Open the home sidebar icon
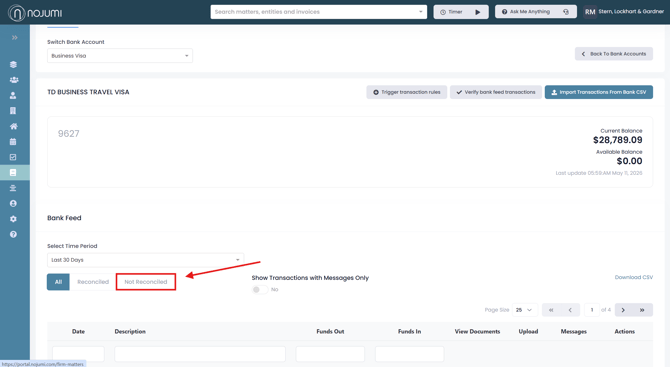This screenshot has width=670, height=367. tap(14, 126)
